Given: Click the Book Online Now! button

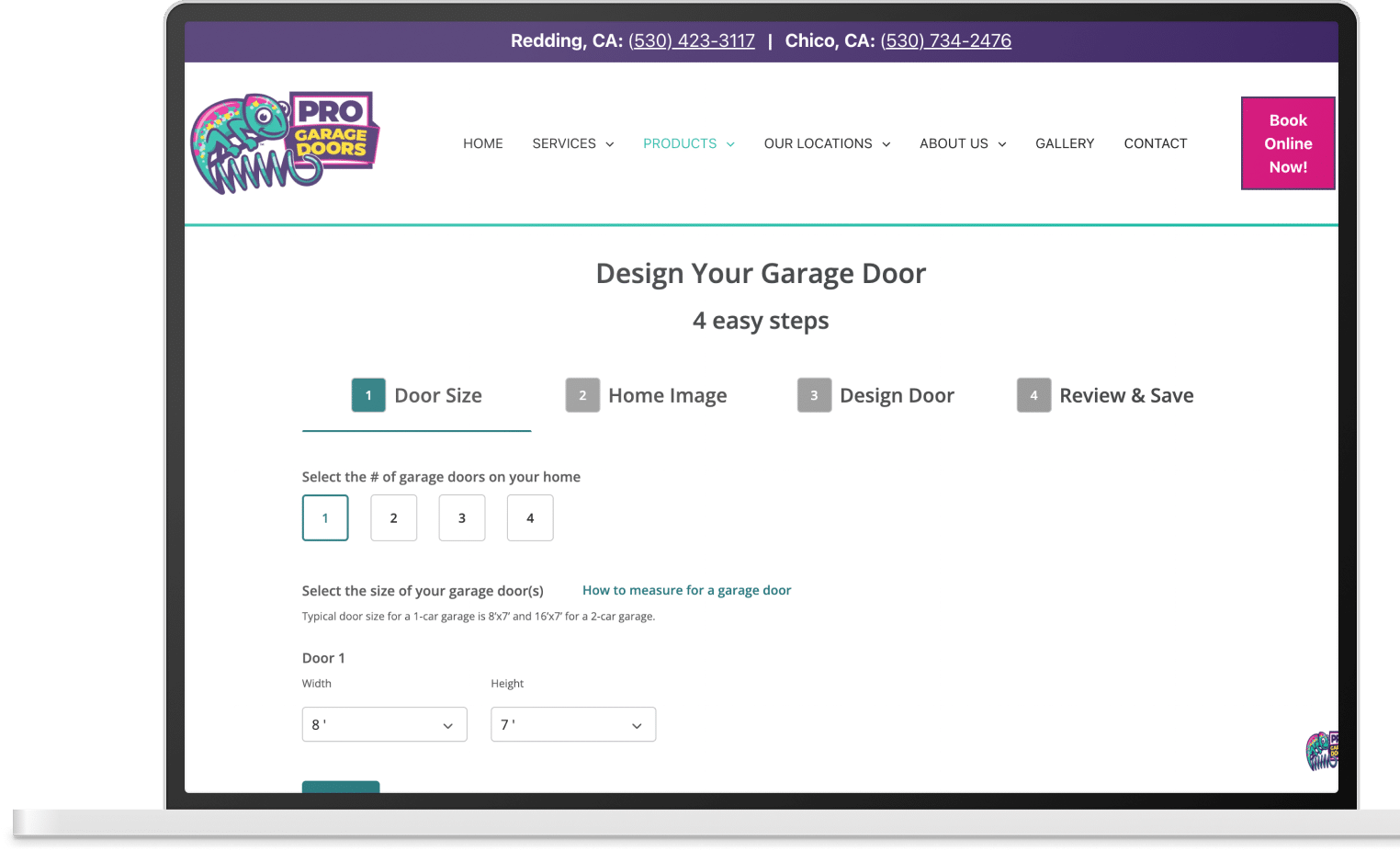Looking at the screenshot, I should [1287, 143].
